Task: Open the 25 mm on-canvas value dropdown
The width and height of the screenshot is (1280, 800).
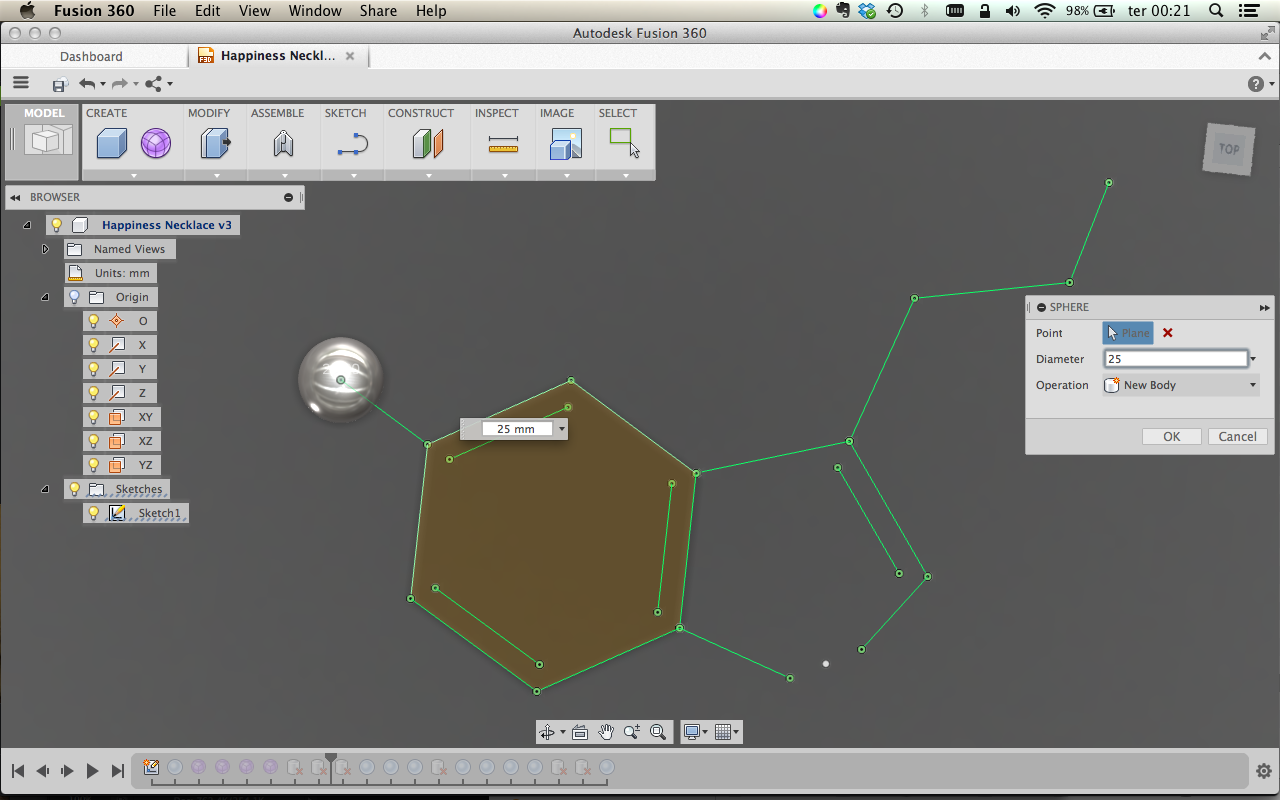Action: click(x=562, y=429)
